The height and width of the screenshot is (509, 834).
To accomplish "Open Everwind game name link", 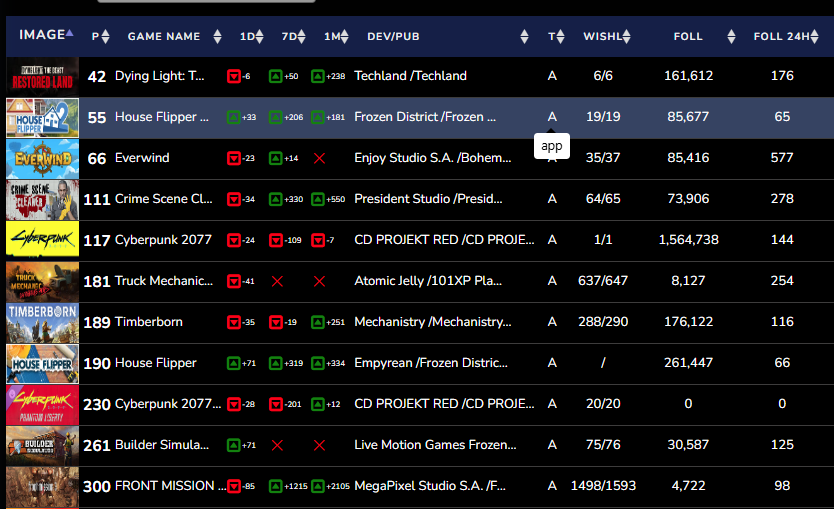I will pos(142,158).
